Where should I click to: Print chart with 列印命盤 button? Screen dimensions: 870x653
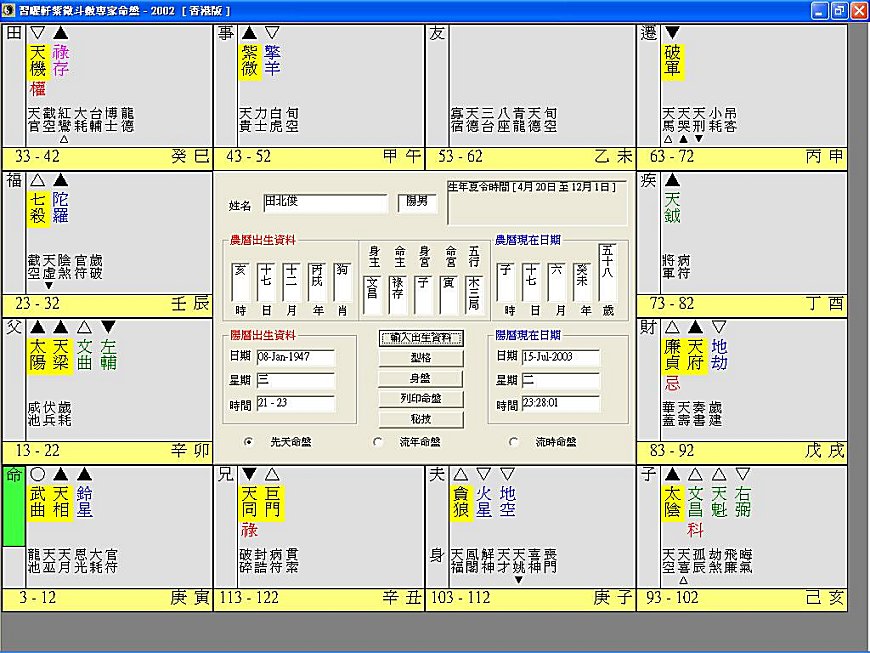pyautogui.click(x=421, y=398)
